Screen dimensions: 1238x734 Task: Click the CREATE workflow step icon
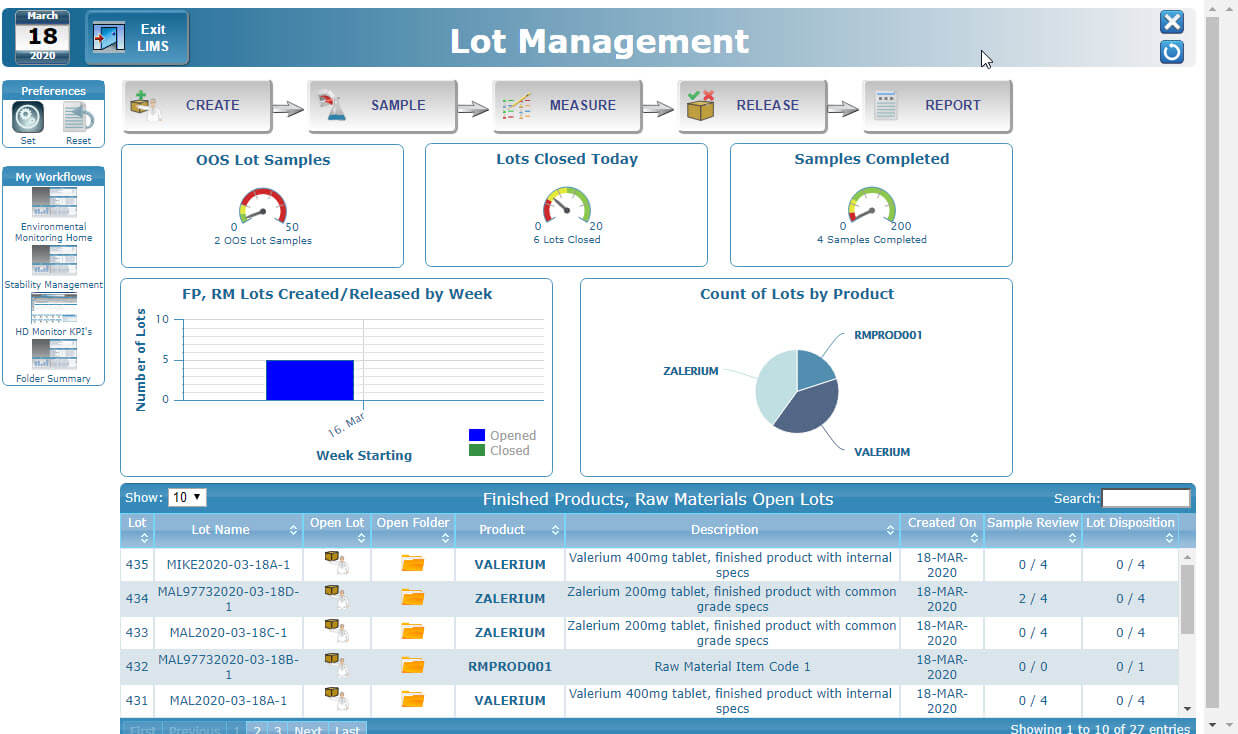click(146, 104)
